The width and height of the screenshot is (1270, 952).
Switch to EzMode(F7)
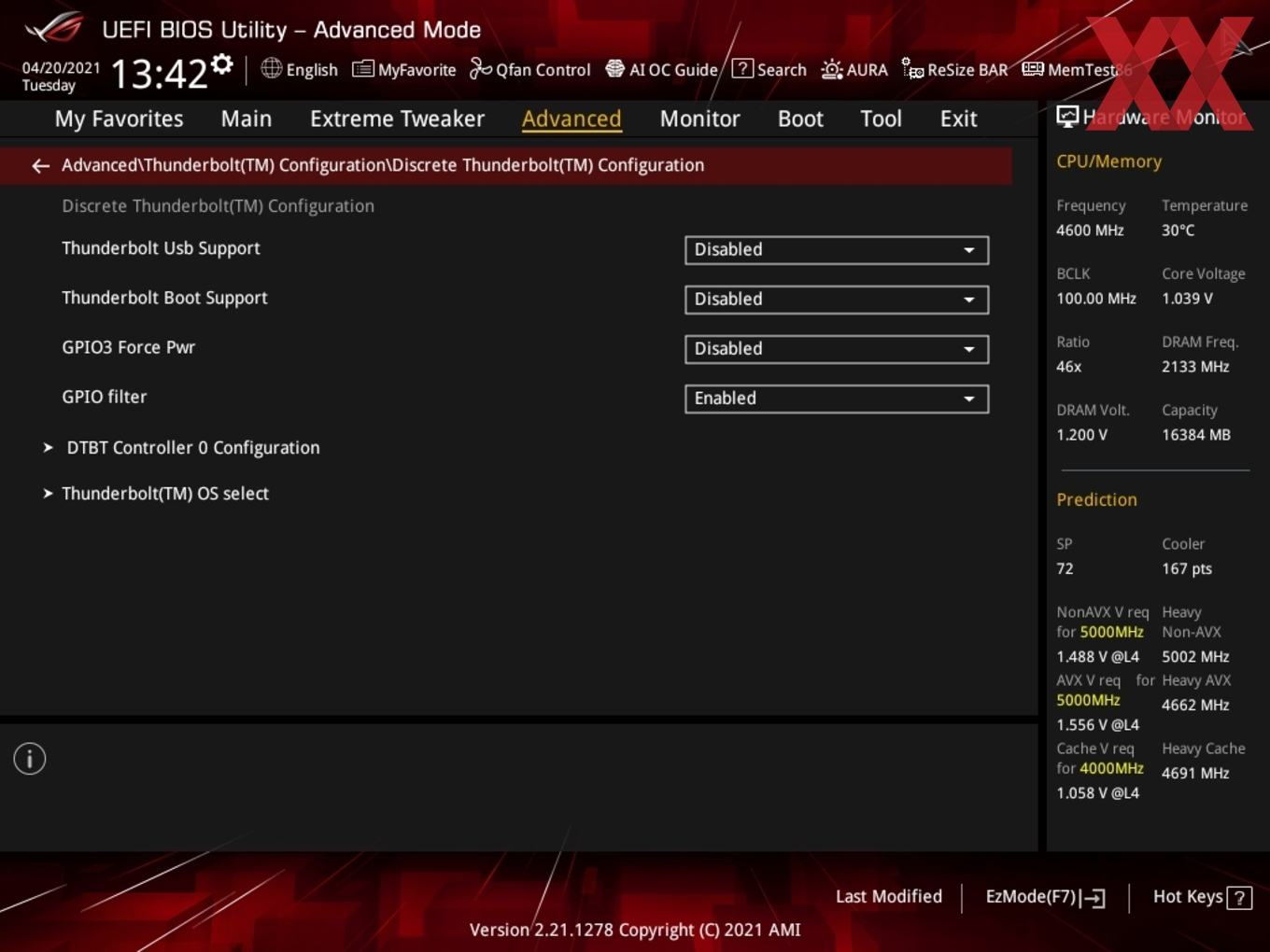pos(1045,897)
